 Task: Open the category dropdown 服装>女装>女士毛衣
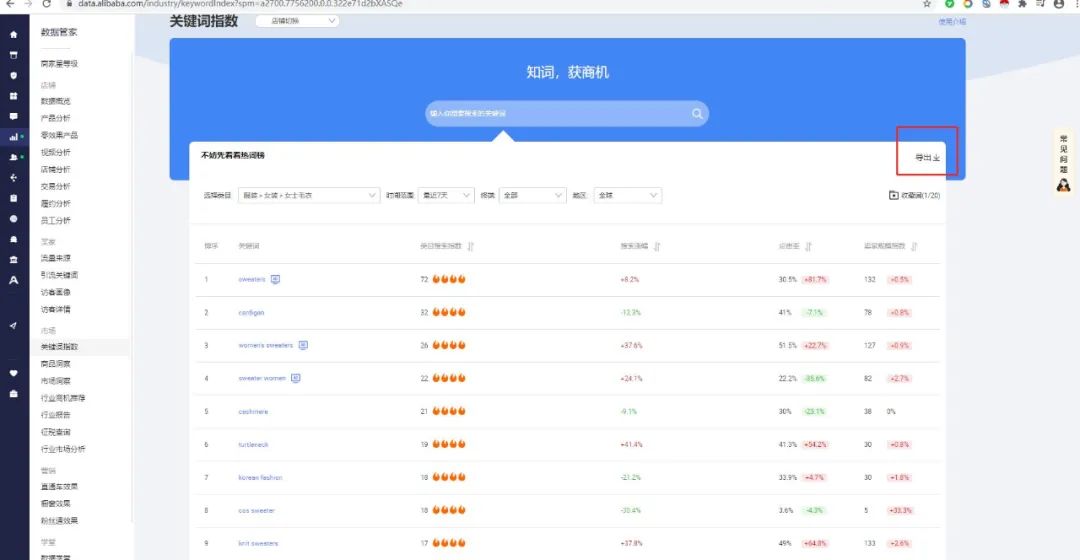[x=309, y=196]
